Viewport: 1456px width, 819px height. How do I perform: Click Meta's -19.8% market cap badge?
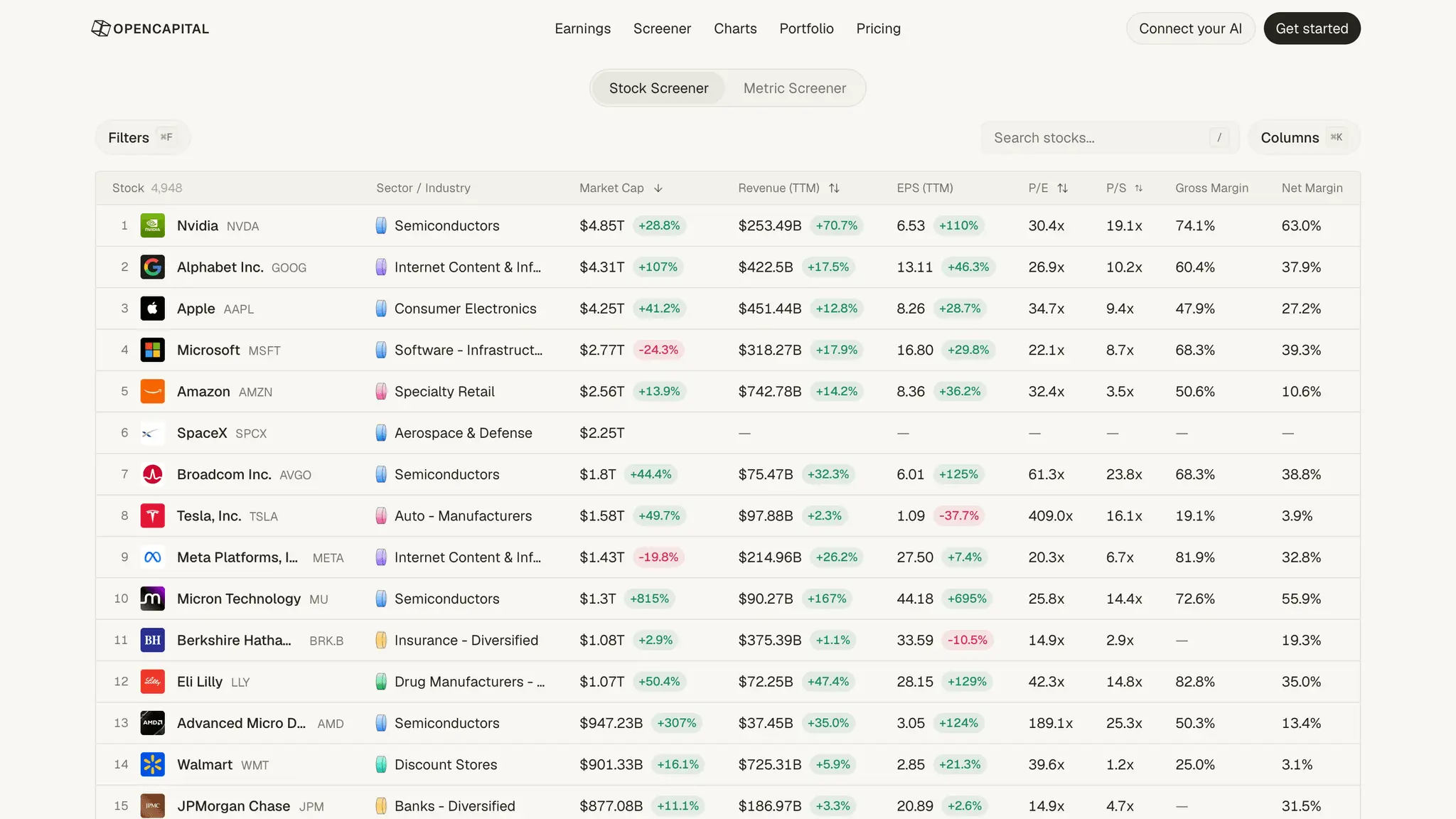[x=658, y=557]
